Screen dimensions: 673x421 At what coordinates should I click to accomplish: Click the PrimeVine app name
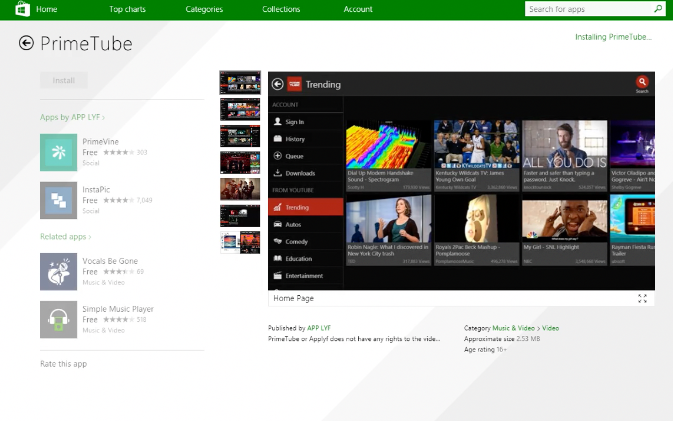(100, 142)
